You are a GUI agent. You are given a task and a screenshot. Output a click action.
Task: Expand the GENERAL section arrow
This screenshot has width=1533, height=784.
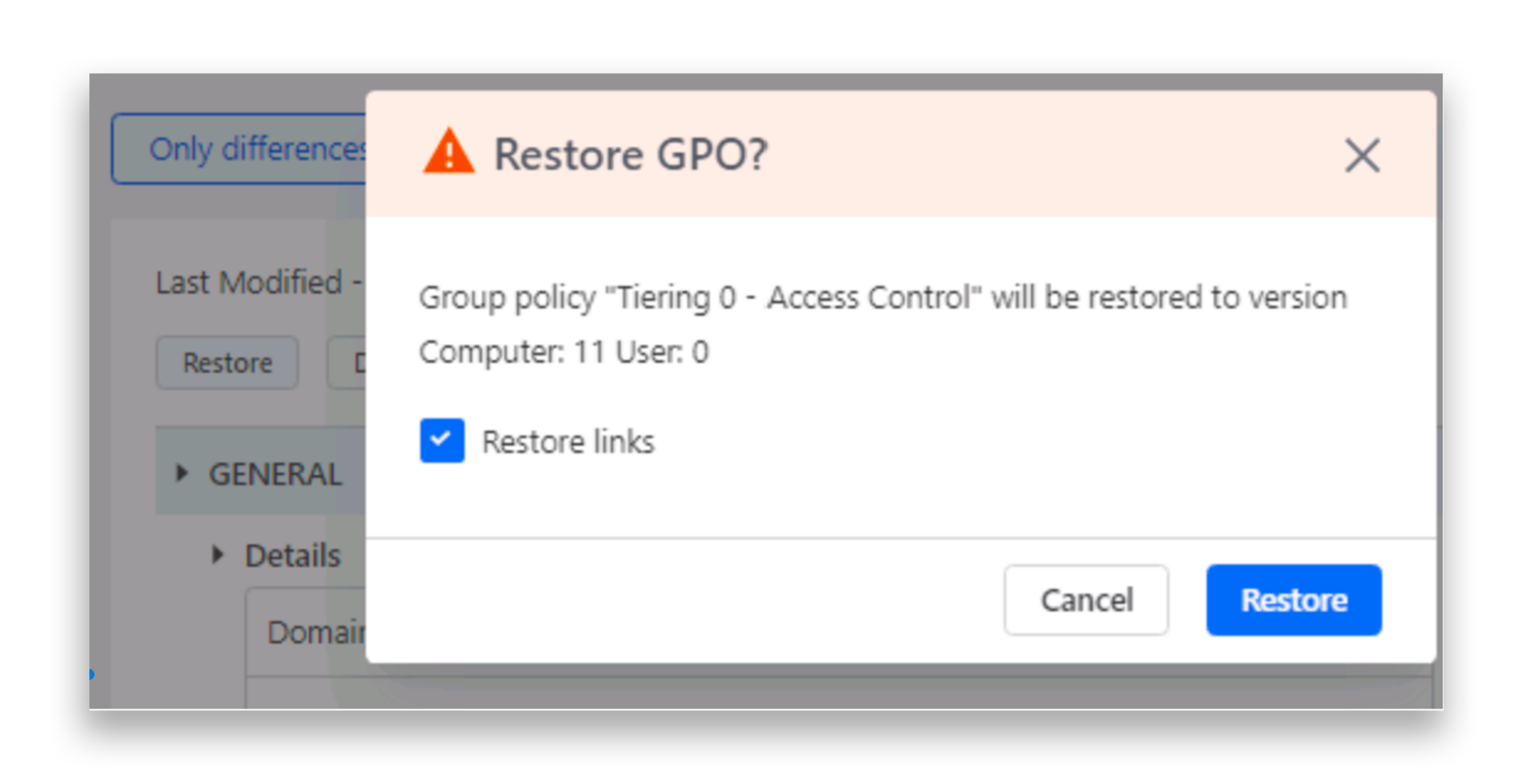coord(182,473)
